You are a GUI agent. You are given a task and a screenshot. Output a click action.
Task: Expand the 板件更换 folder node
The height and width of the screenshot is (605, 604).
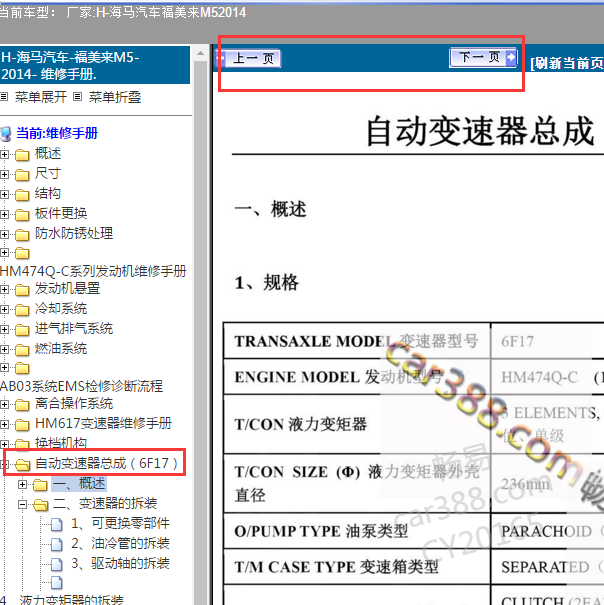tap(4, 214)
